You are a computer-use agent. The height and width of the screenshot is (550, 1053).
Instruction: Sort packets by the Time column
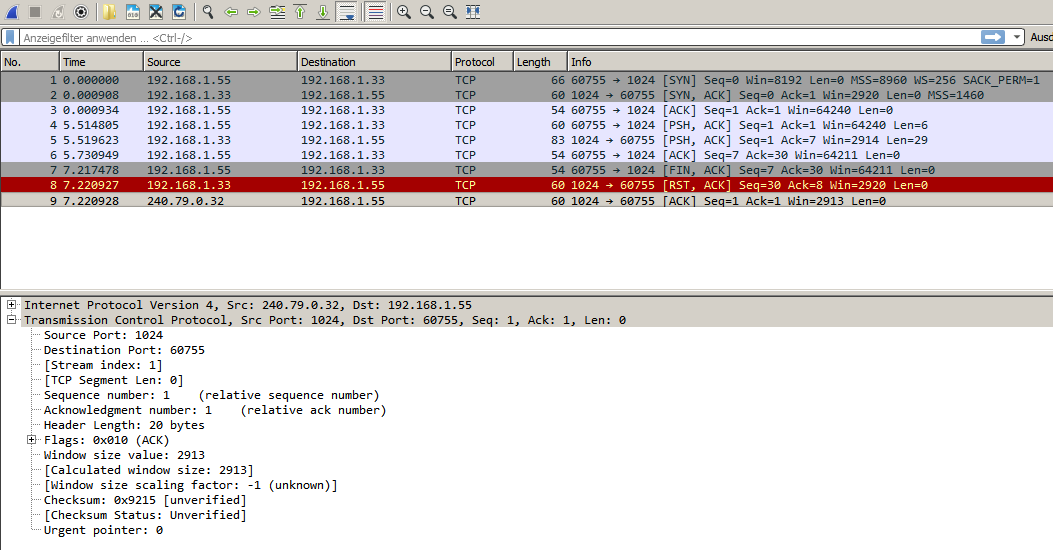(x=101, y=62)
